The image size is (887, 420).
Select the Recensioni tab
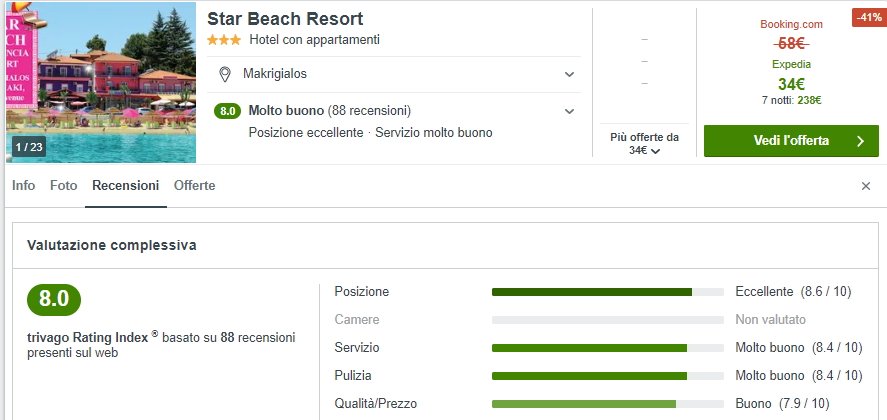pyautogui.click(x=125, y=186)
